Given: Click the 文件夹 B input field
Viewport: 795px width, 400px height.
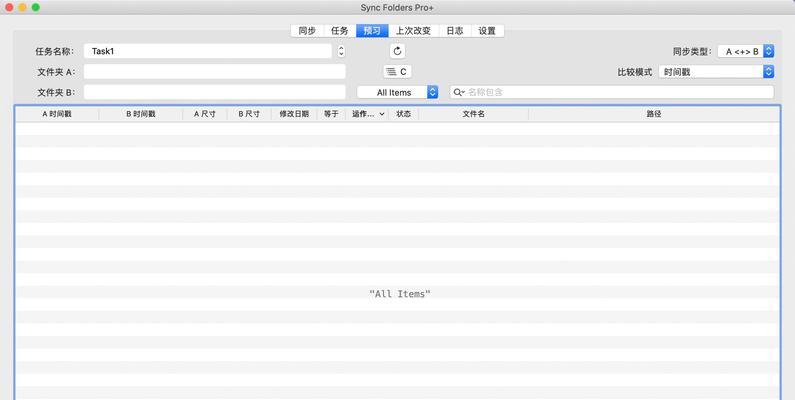Looking at the screenshot, I should [x=215, y=92].
